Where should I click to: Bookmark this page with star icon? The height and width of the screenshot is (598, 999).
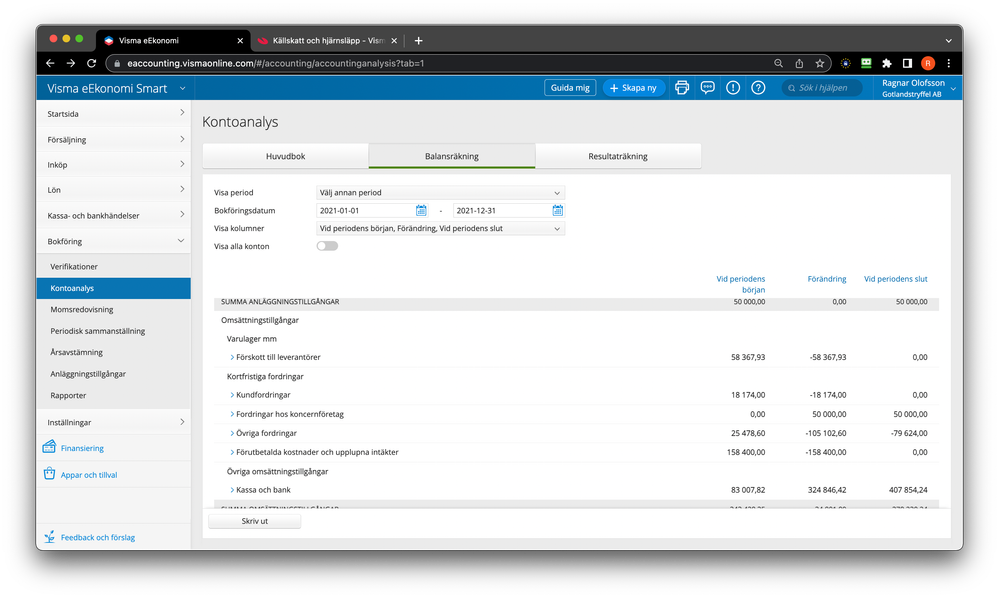[820, 63]
